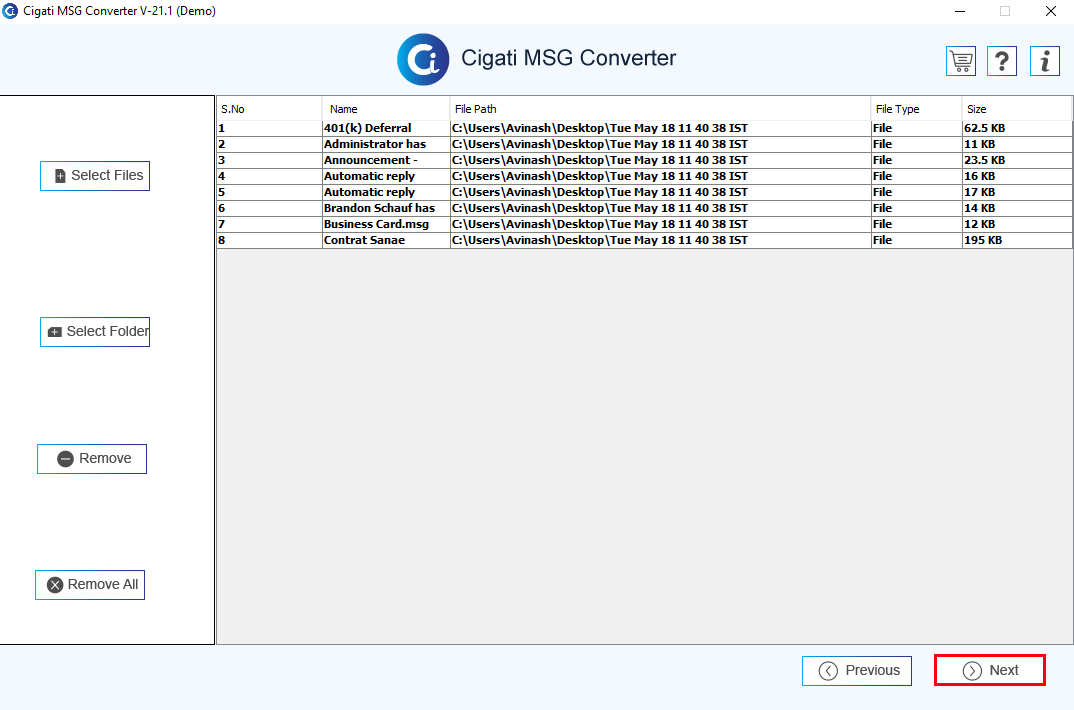1074x710 pixels.
Task: Click serial number 6 cell
Action: (269, 208)
